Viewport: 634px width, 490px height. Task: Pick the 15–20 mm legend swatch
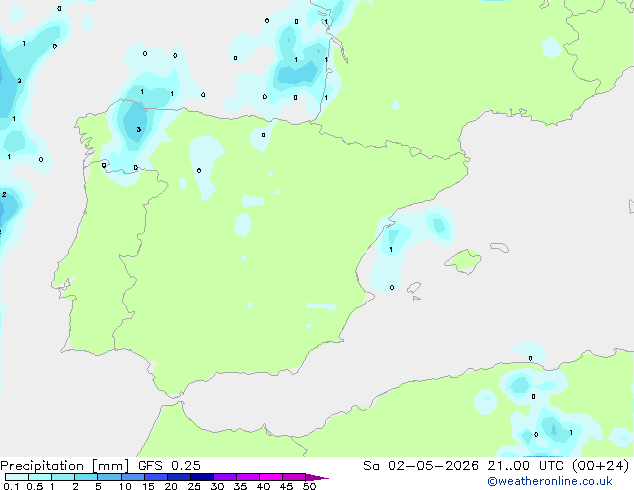(x=155, y=477)
